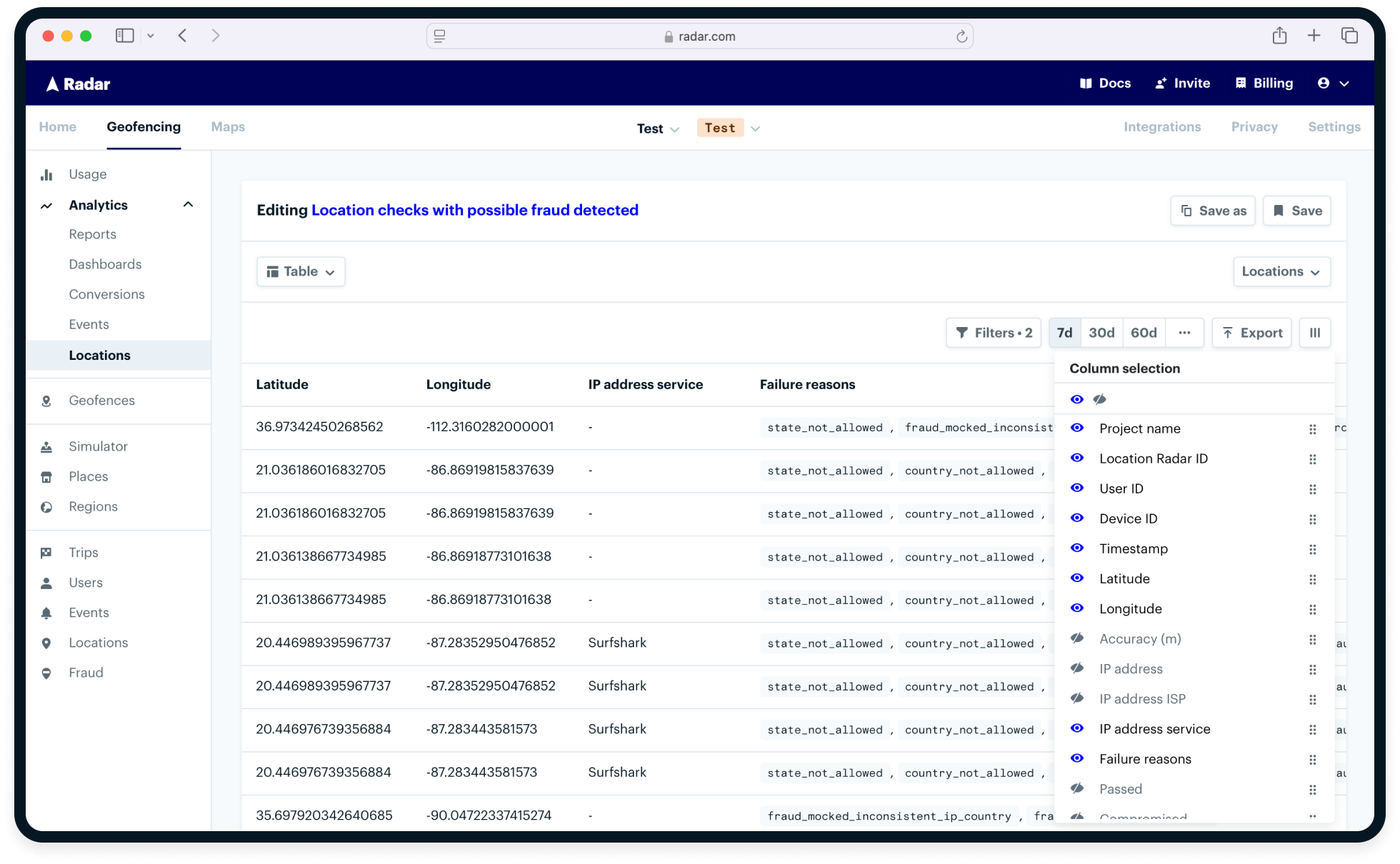Click the Geofences pin icon

click(47, 401)
